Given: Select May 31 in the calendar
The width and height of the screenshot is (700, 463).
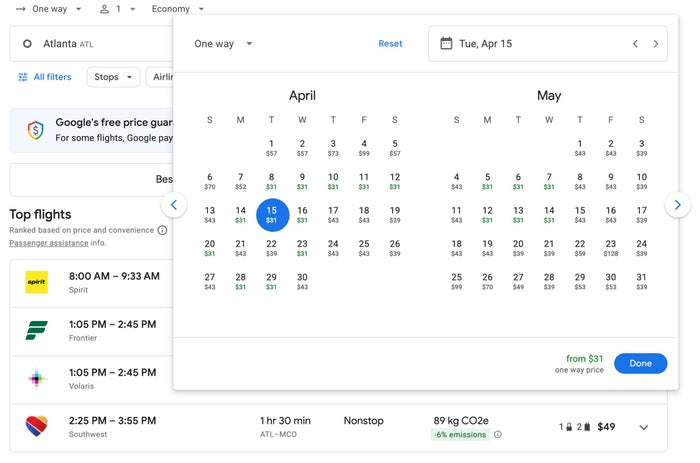Looking at the screenshot, I should (x=642, y=282).
